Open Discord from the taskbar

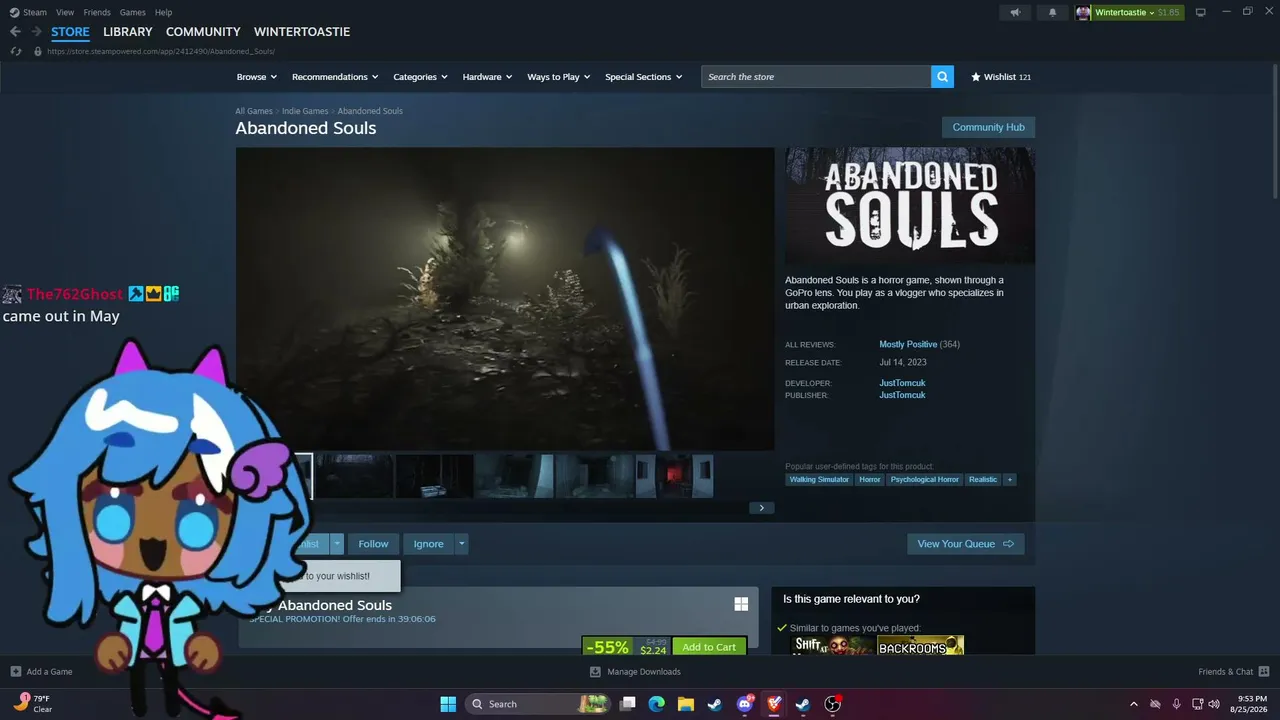click(745, 704)
